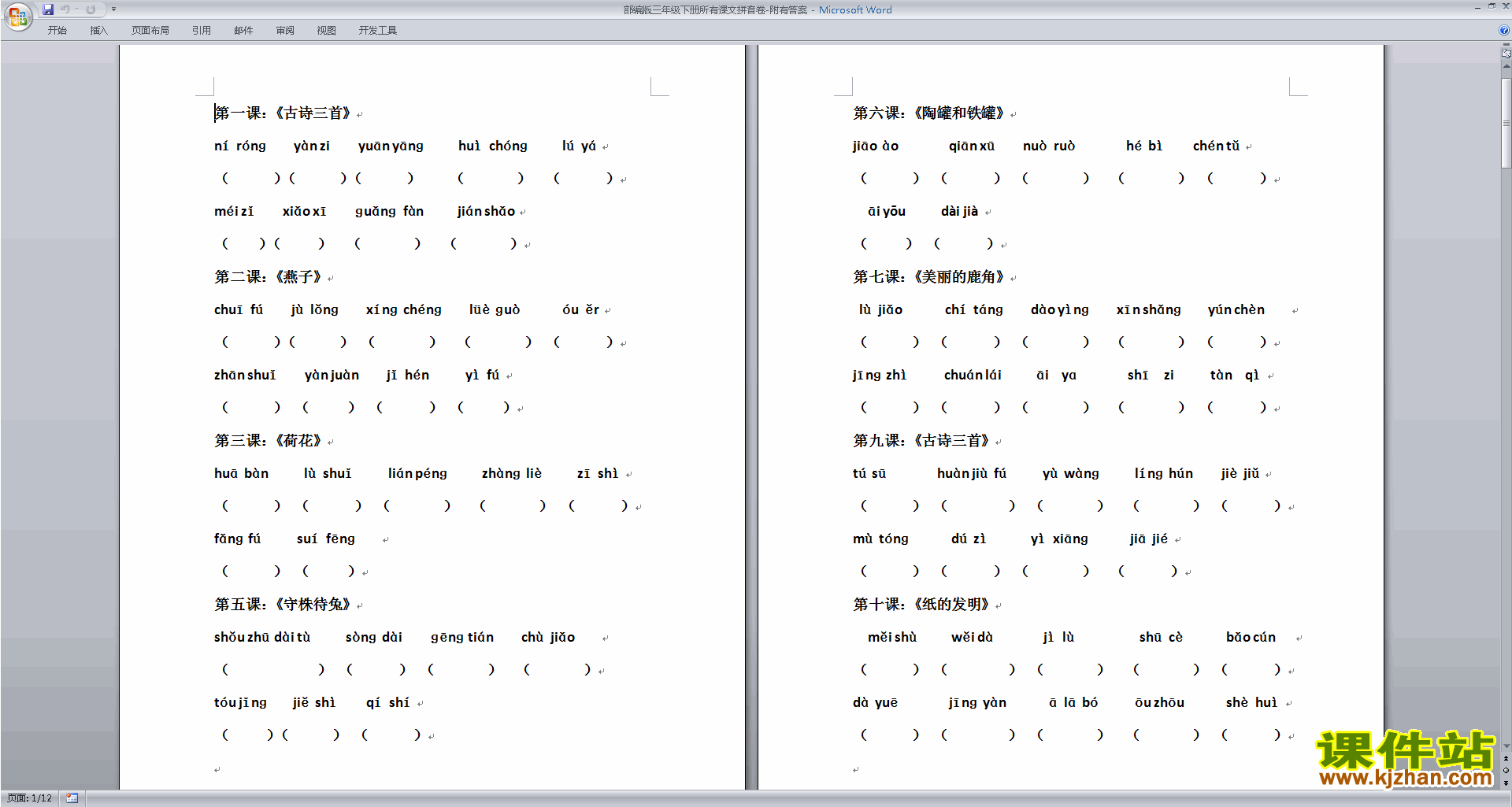This screenshot has height=807, width=1512.
Task: Restore down the Word window
Action: [x=1492, y=6]
